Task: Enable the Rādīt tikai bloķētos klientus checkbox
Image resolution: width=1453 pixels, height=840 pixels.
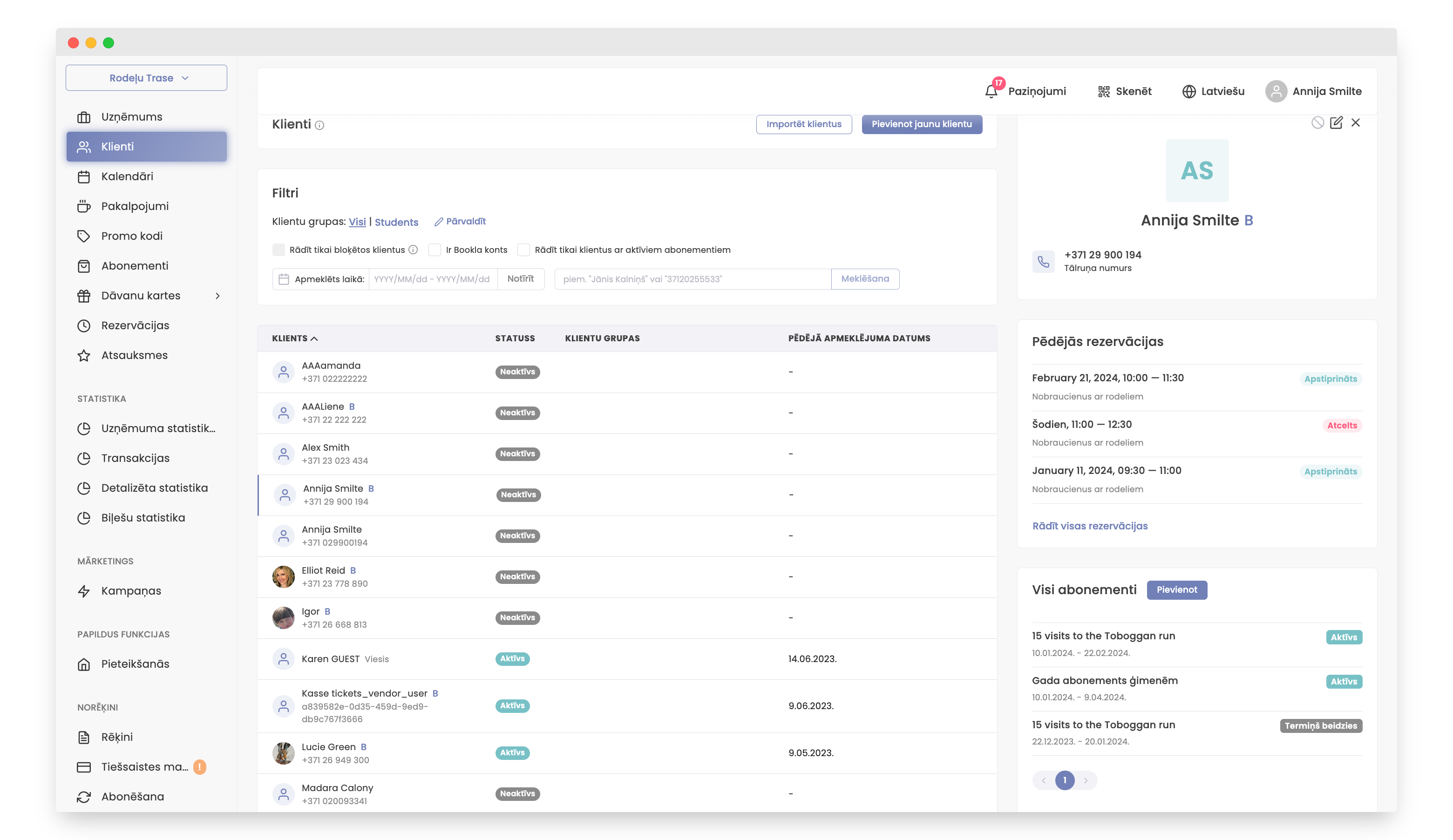Action: [x=278, y=250]
